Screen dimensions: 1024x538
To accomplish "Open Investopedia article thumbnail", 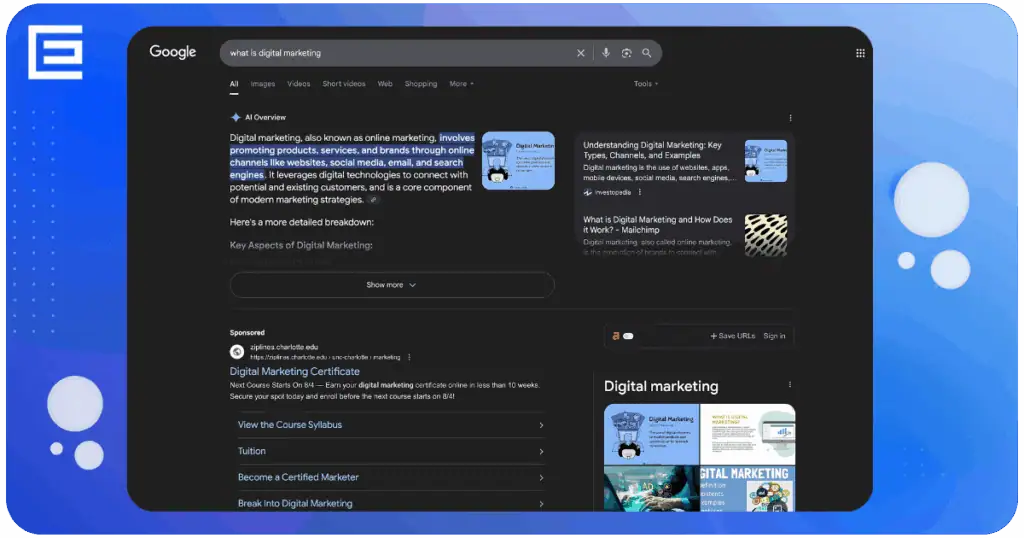I will pos(765,161).
